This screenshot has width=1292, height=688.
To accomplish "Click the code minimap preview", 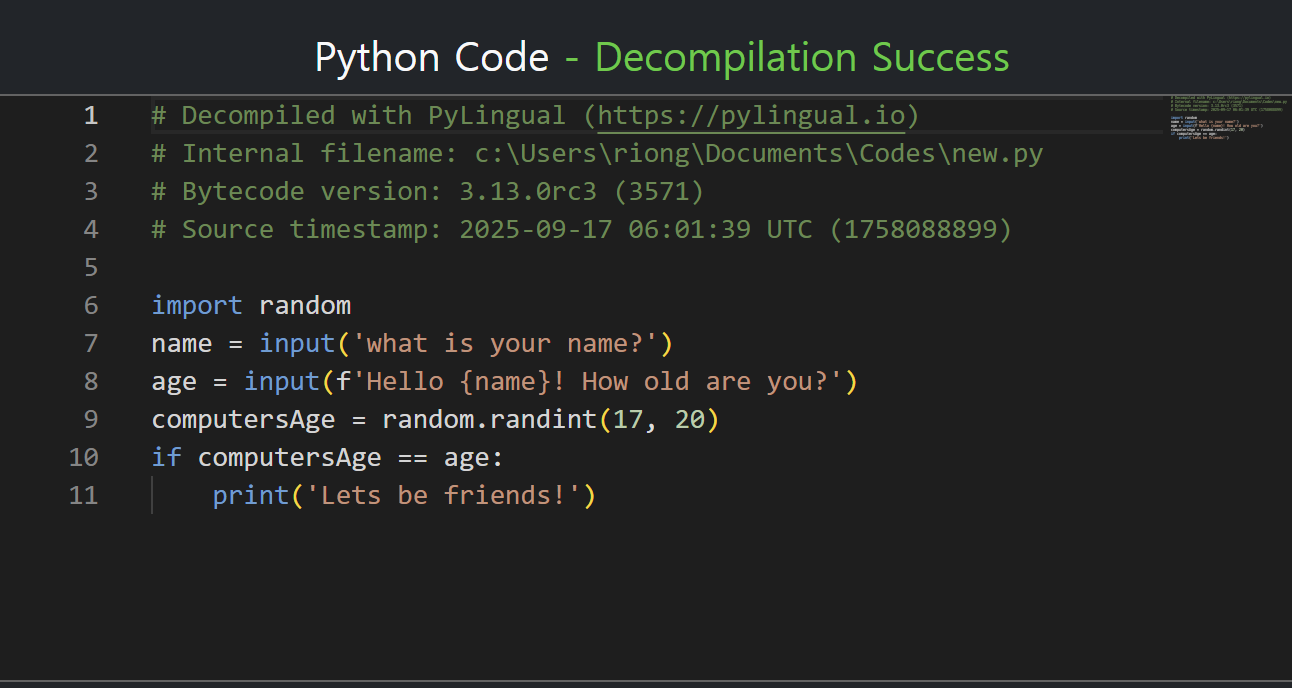I will (1228, 118).
